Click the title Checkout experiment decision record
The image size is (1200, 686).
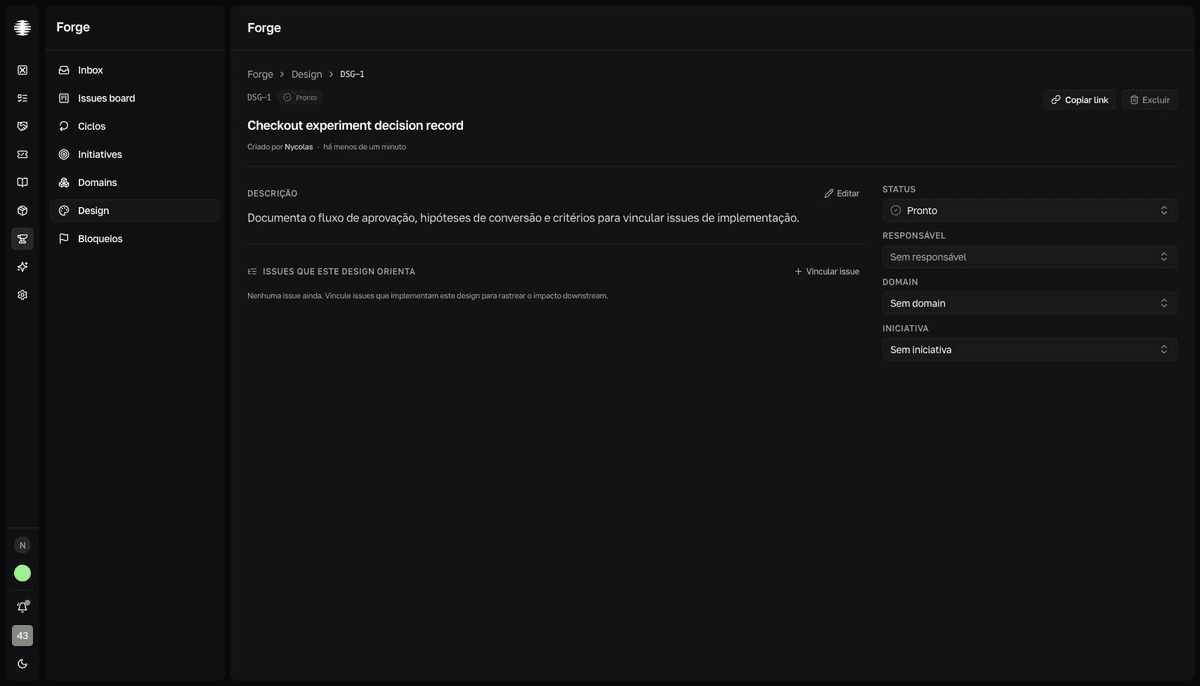point(355,125)
